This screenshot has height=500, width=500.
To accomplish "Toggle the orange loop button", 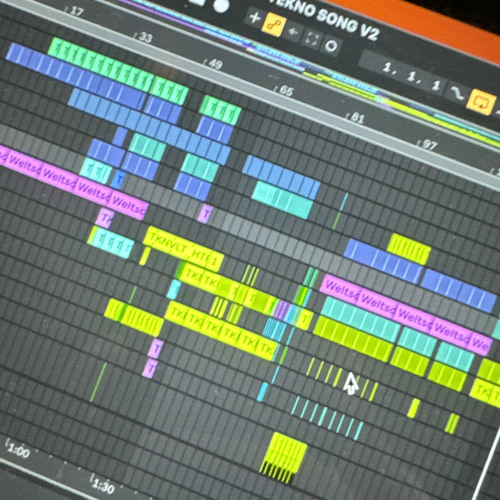I will tap(481, 102).
